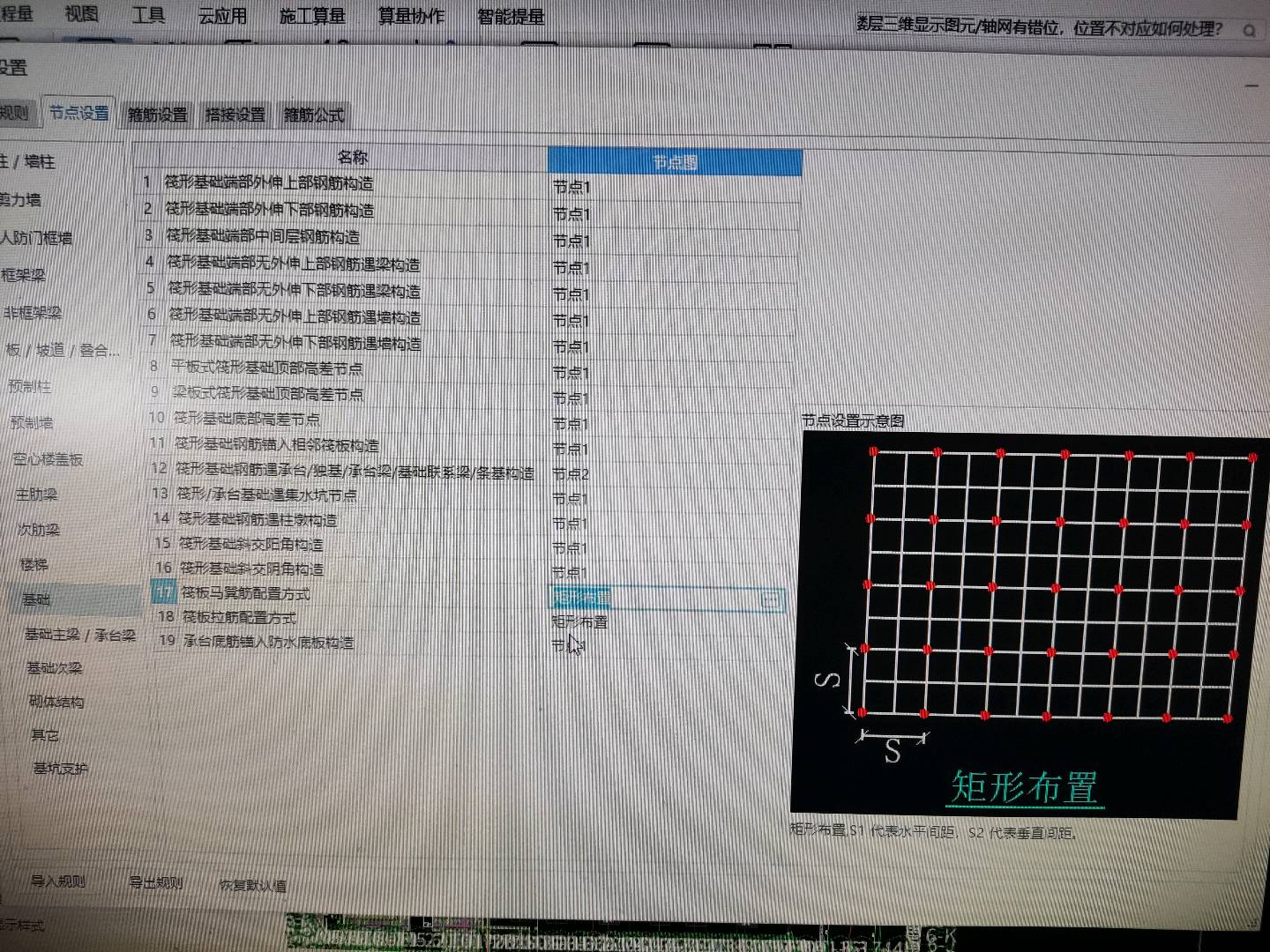
Task: Click the 节点图 column header
Action: 675,161
